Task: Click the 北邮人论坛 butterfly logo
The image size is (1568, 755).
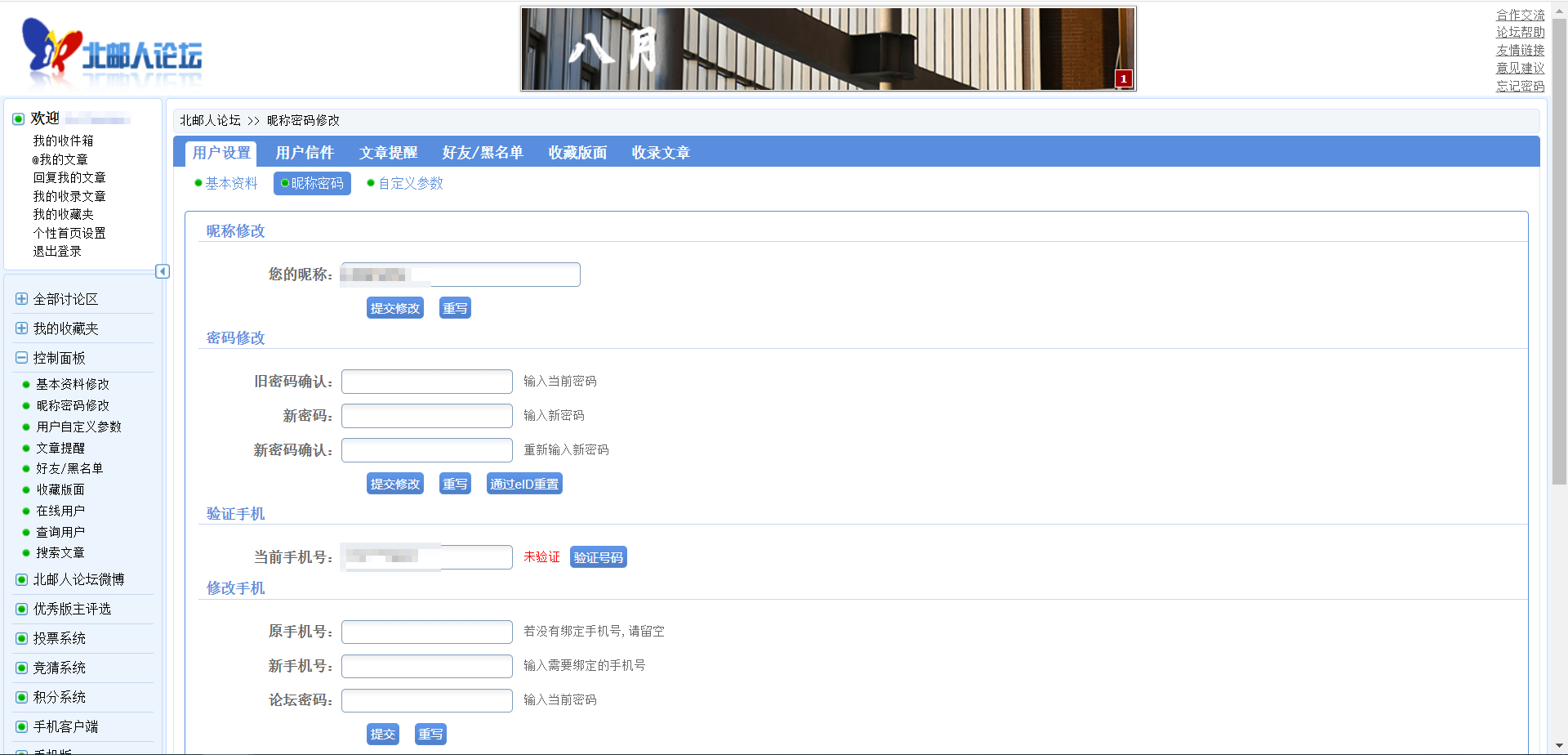Action: coord(113,52)
